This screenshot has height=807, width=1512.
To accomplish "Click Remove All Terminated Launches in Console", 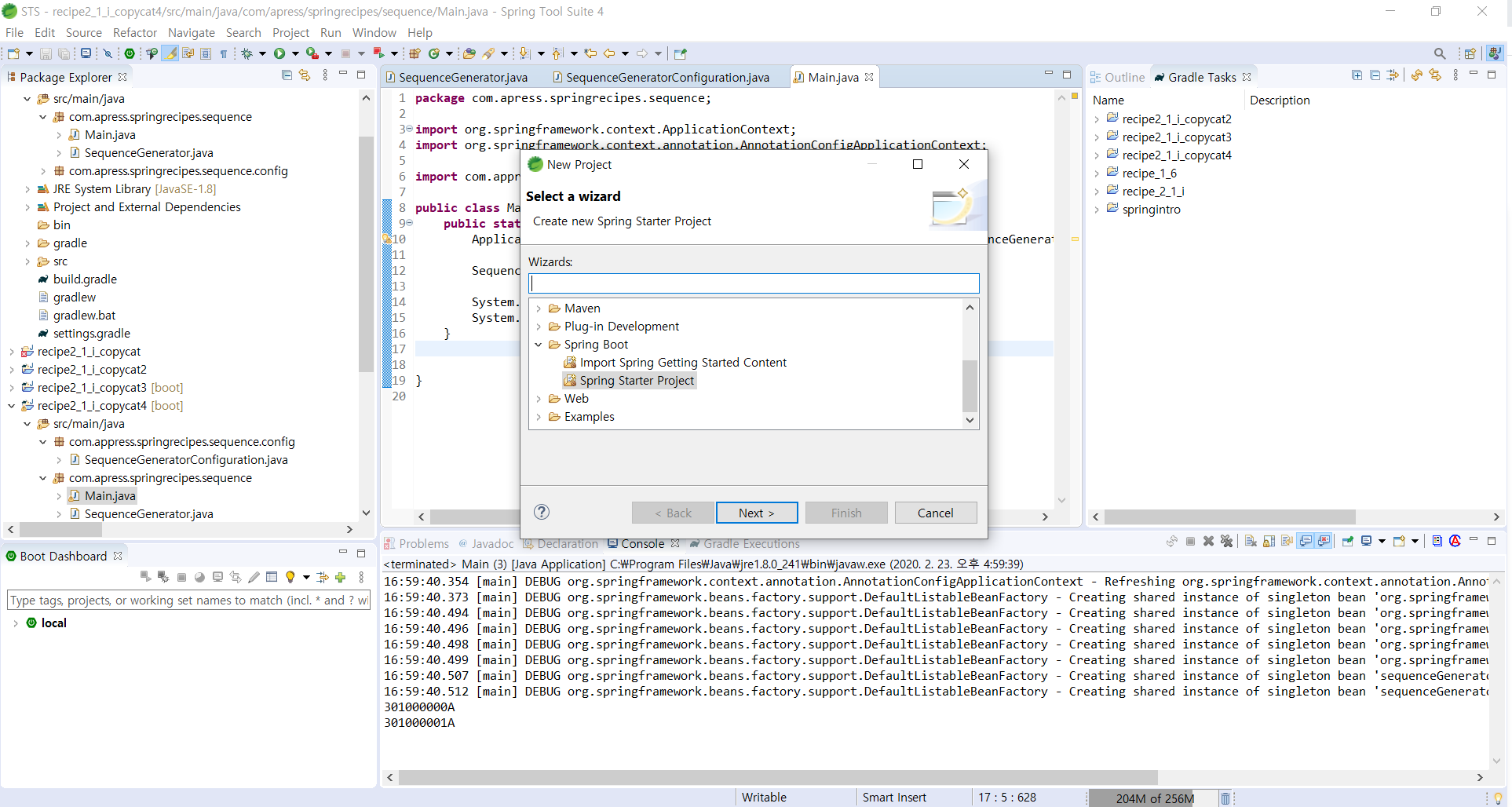I will coord(1226,541).
